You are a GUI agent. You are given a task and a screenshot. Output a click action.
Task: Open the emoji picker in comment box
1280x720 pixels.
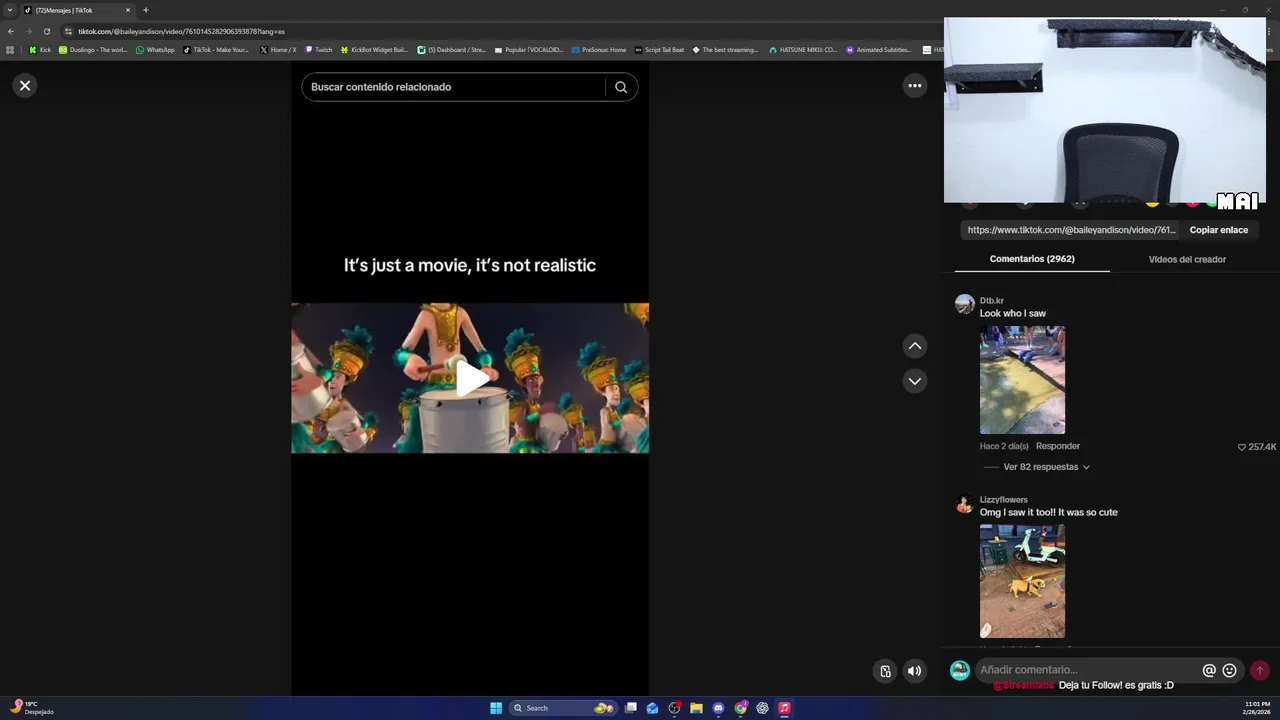(1229, 670)
